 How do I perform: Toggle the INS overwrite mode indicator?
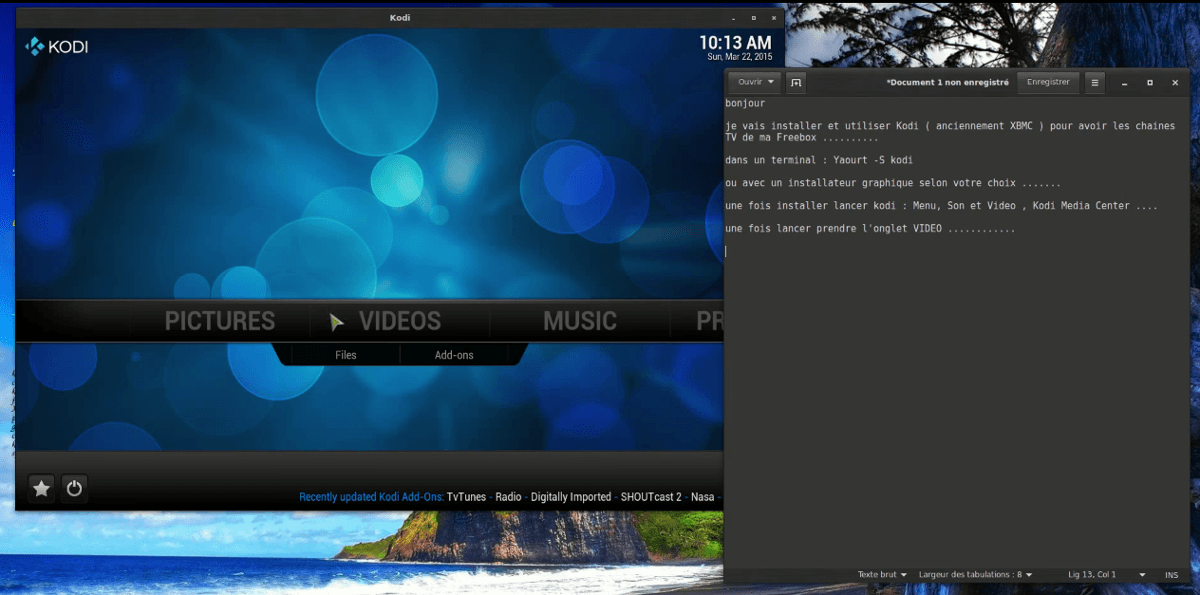click(x=1171, y=575)
